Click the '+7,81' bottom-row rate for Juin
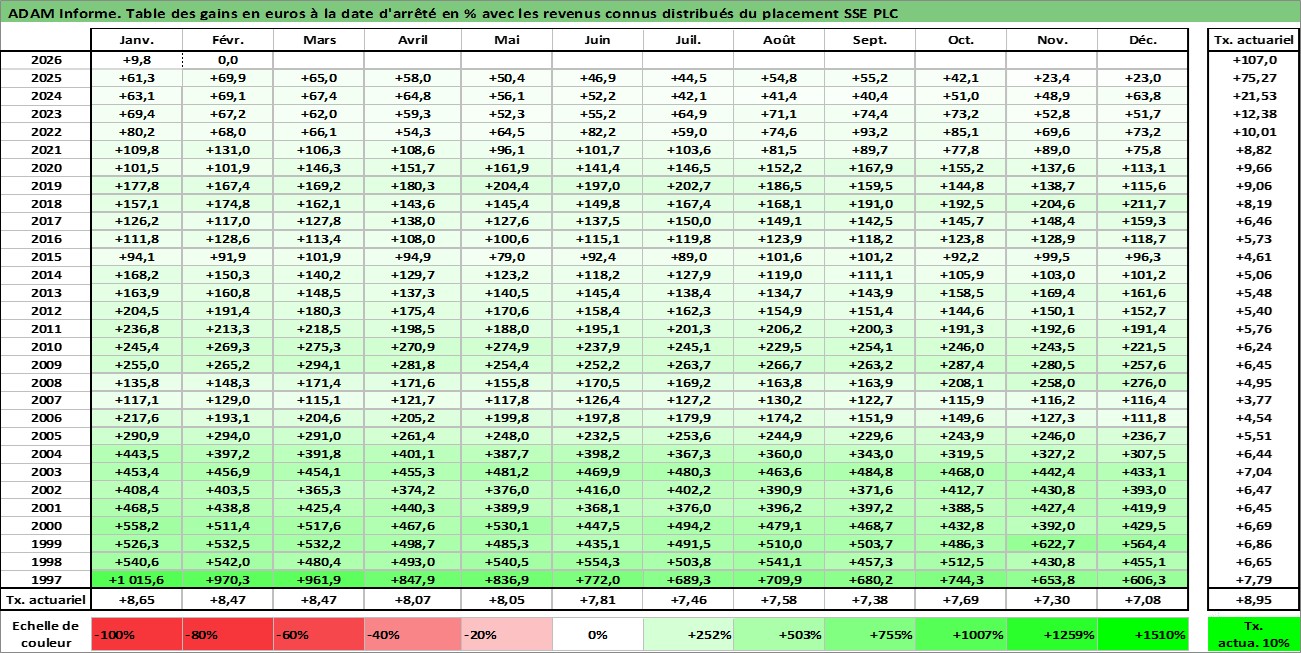Screen dimensions: 1301x653 (597, 599)
